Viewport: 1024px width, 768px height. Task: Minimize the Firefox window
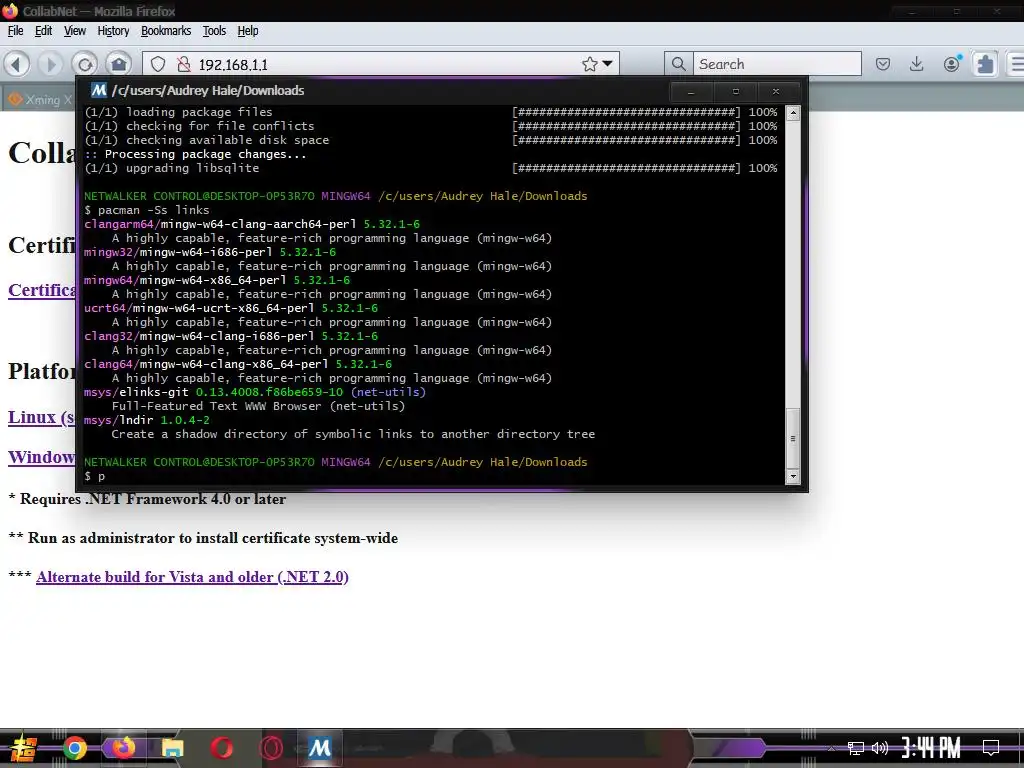tap(912, 11)
